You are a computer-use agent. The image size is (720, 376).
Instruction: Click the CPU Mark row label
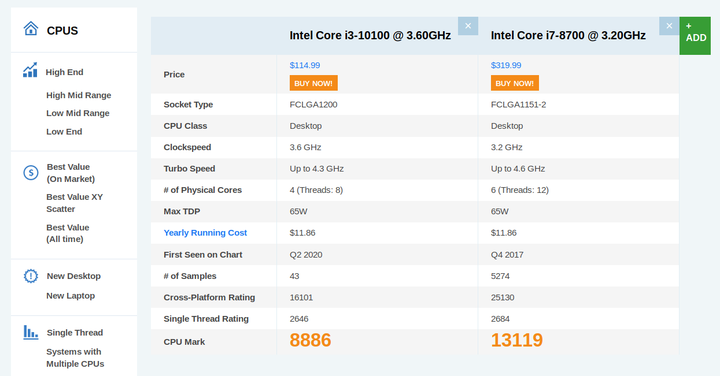pyautogui.click(x=184, y=342)
